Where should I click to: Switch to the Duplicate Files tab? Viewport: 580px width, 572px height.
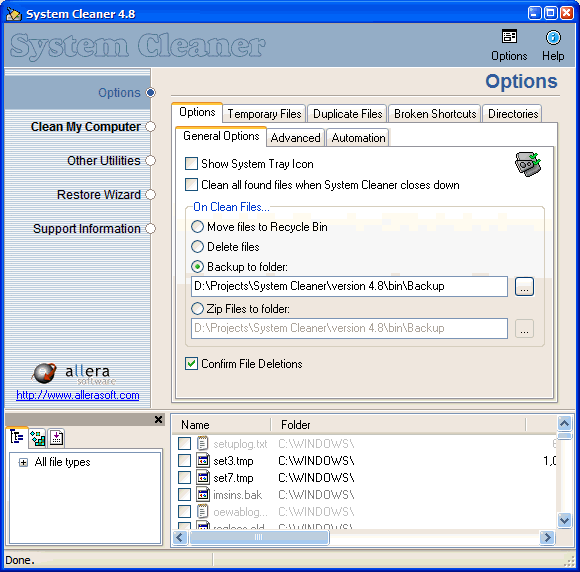click(x=347, y=114)
